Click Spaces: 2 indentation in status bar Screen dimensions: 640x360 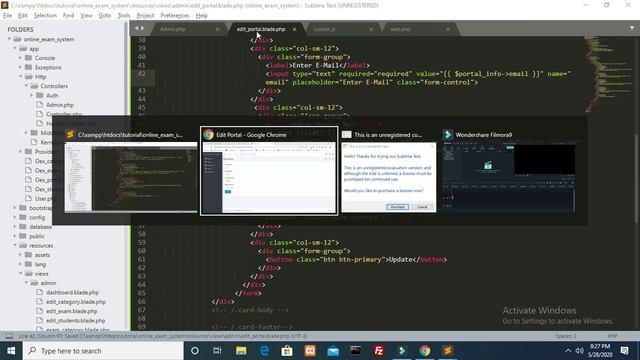coord(566,336)
